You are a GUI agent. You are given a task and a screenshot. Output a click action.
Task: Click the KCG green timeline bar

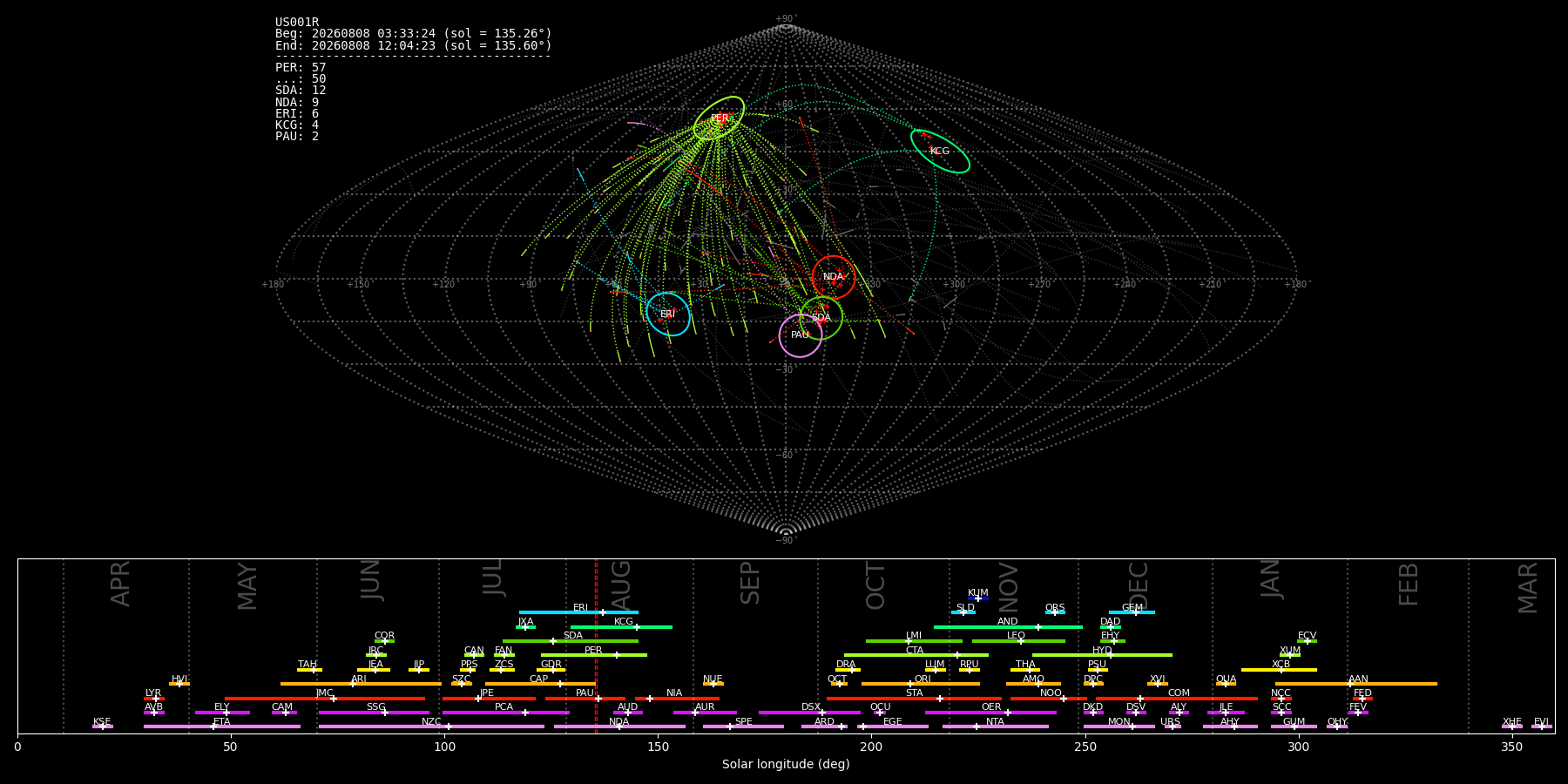[x=621, y=626]
